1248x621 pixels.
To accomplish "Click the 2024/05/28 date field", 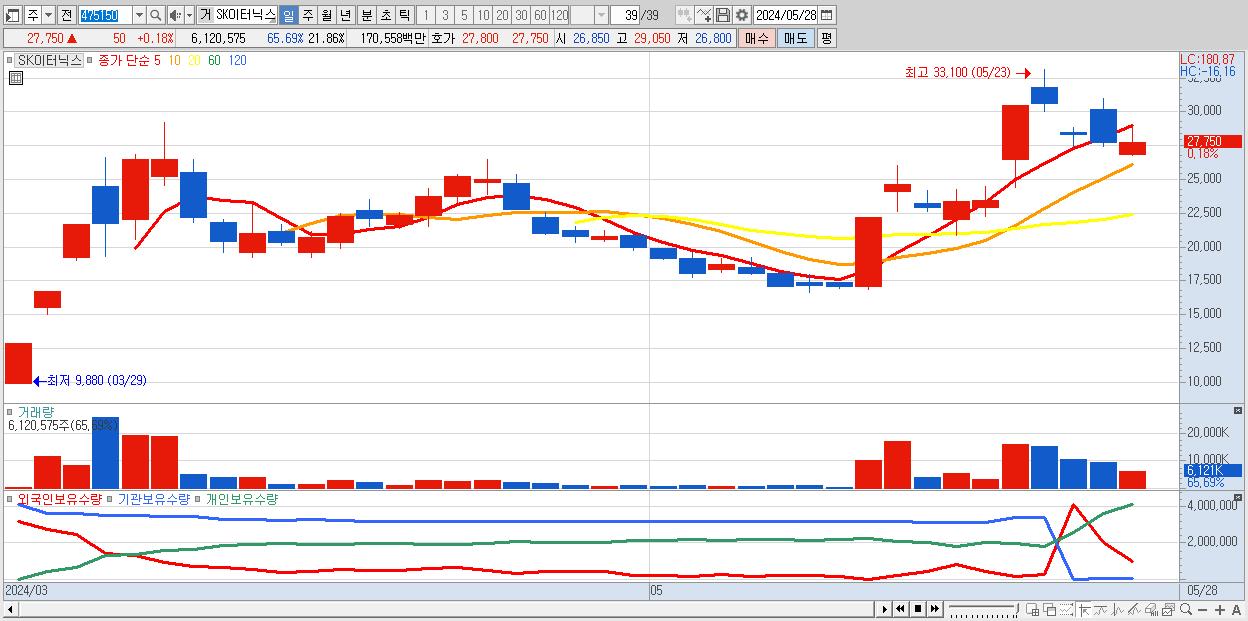I will (x=785, y=15).
